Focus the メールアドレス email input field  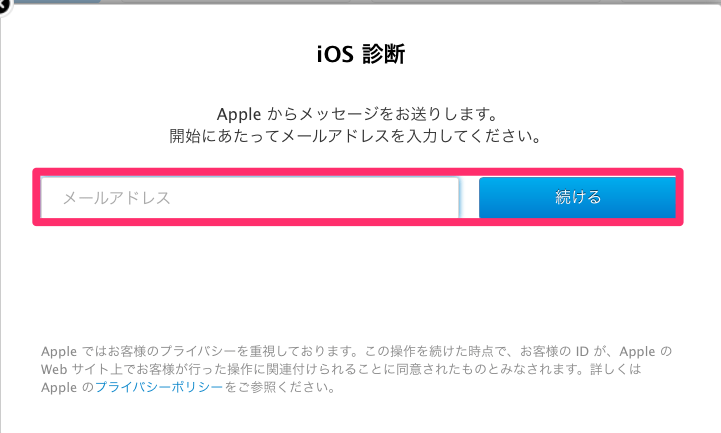pyautogui.click(x=250, y=198)
